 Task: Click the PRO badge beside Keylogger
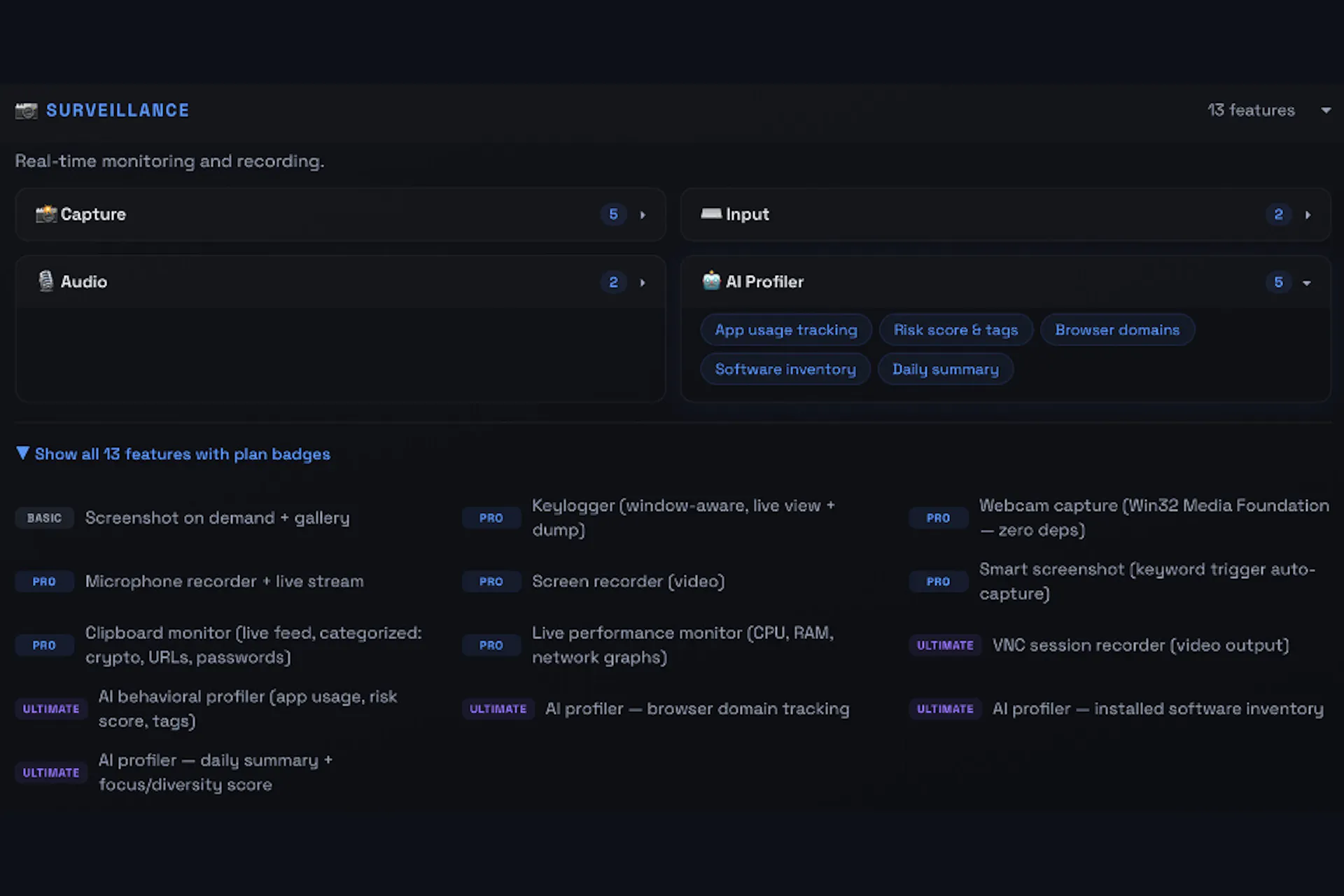point(491,518)
